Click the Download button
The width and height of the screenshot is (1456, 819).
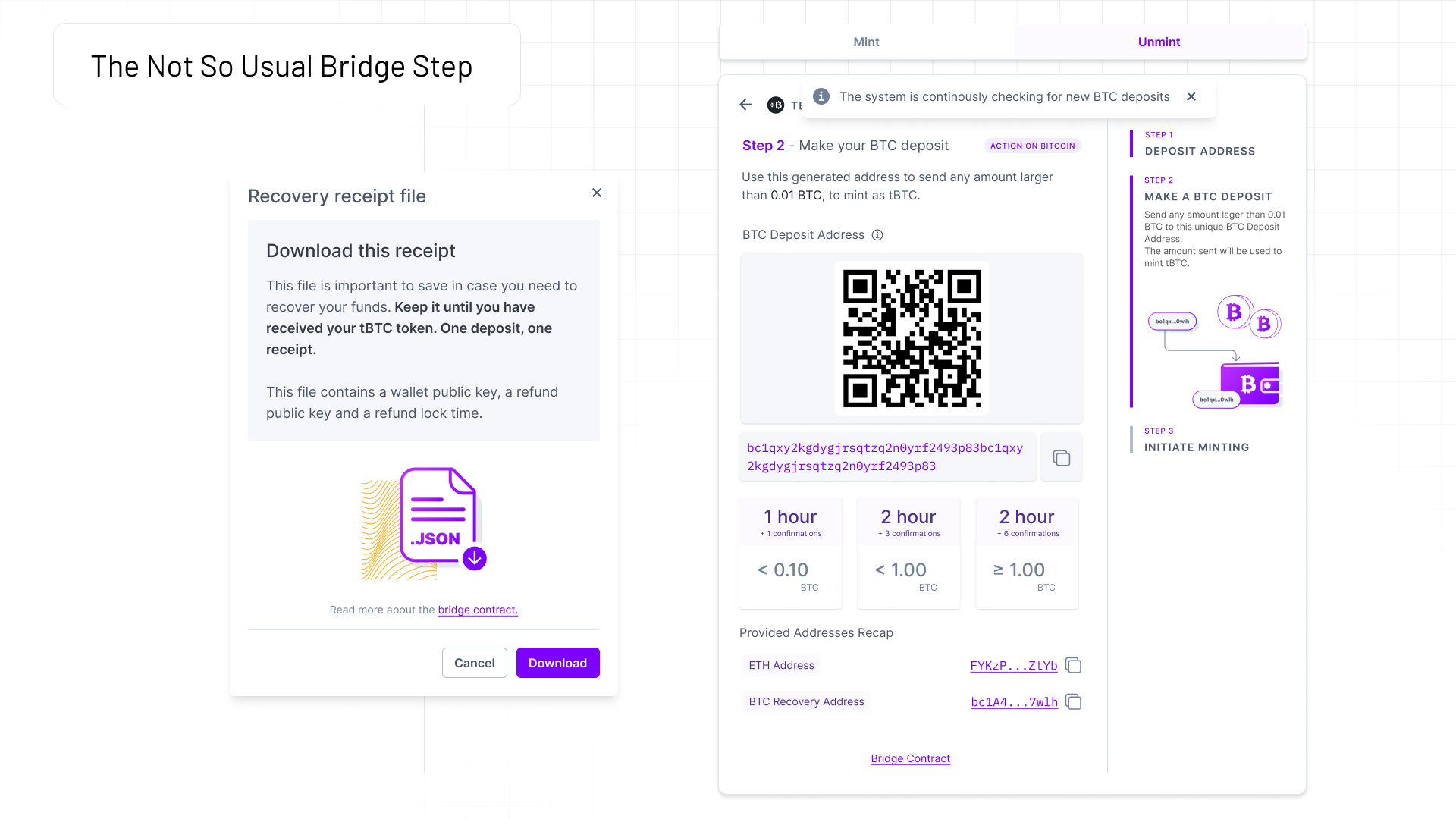(558, 663)
